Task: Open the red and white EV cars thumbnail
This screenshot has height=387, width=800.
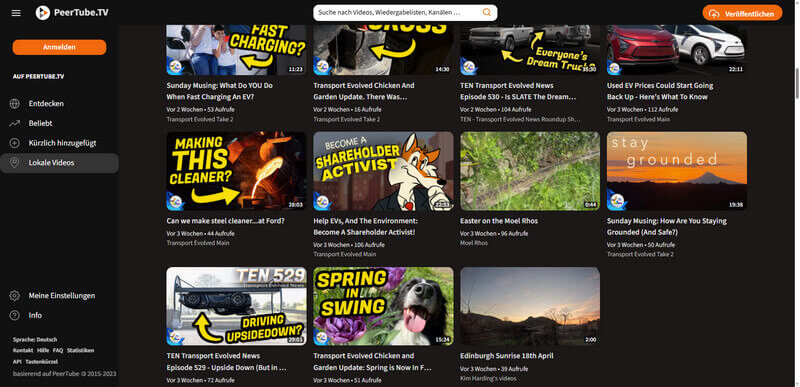Action: (x=677, y=50)
